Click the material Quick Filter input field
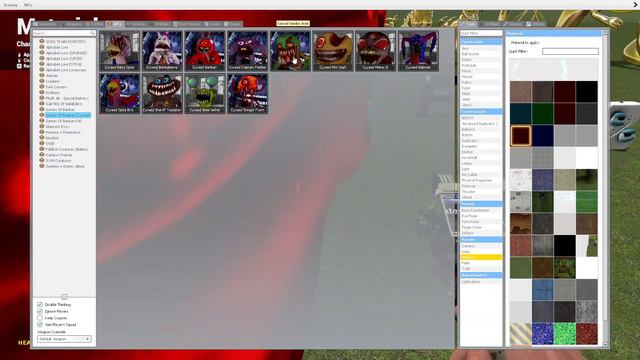 tap(570, 51)
